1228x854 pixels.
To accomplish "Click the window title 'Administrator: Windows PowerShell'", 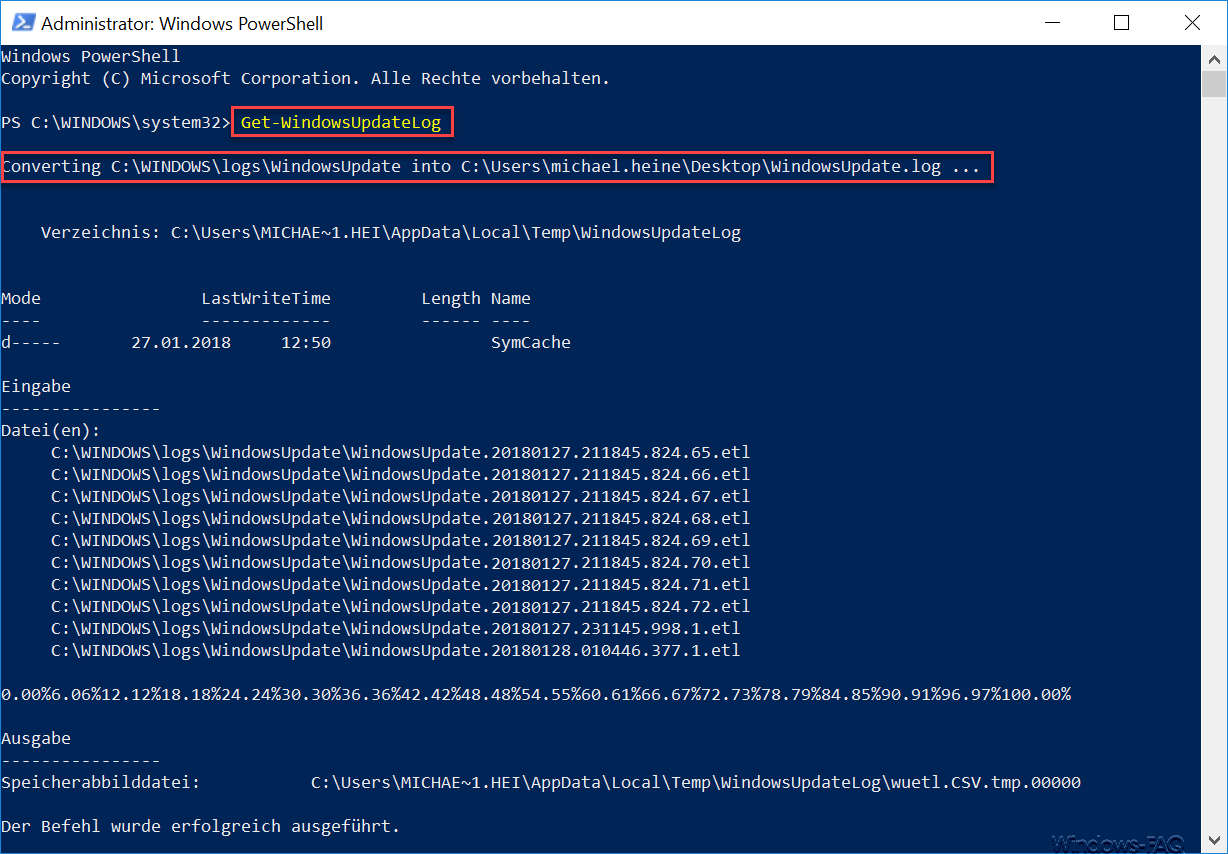I will 182,23.
